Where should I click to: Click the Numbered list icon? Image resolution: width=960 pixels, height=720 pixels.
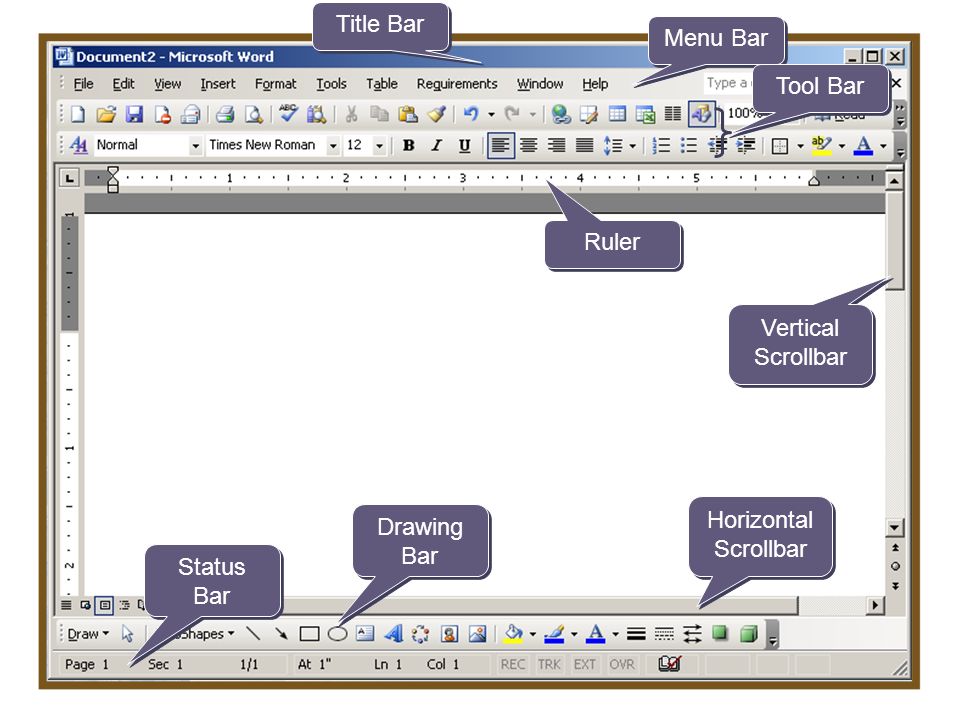661,146
